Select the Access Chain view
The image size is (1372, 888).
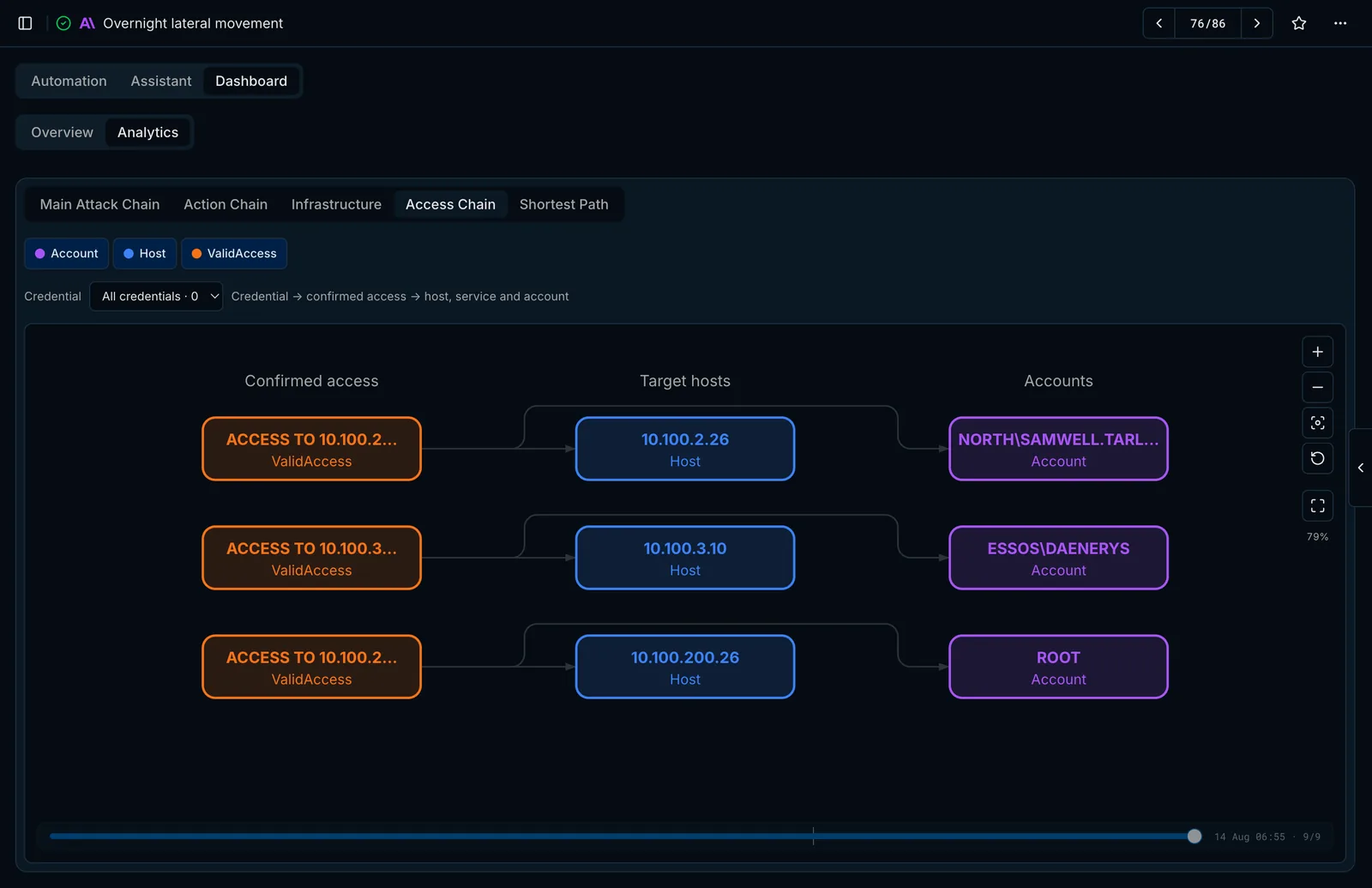451,204
